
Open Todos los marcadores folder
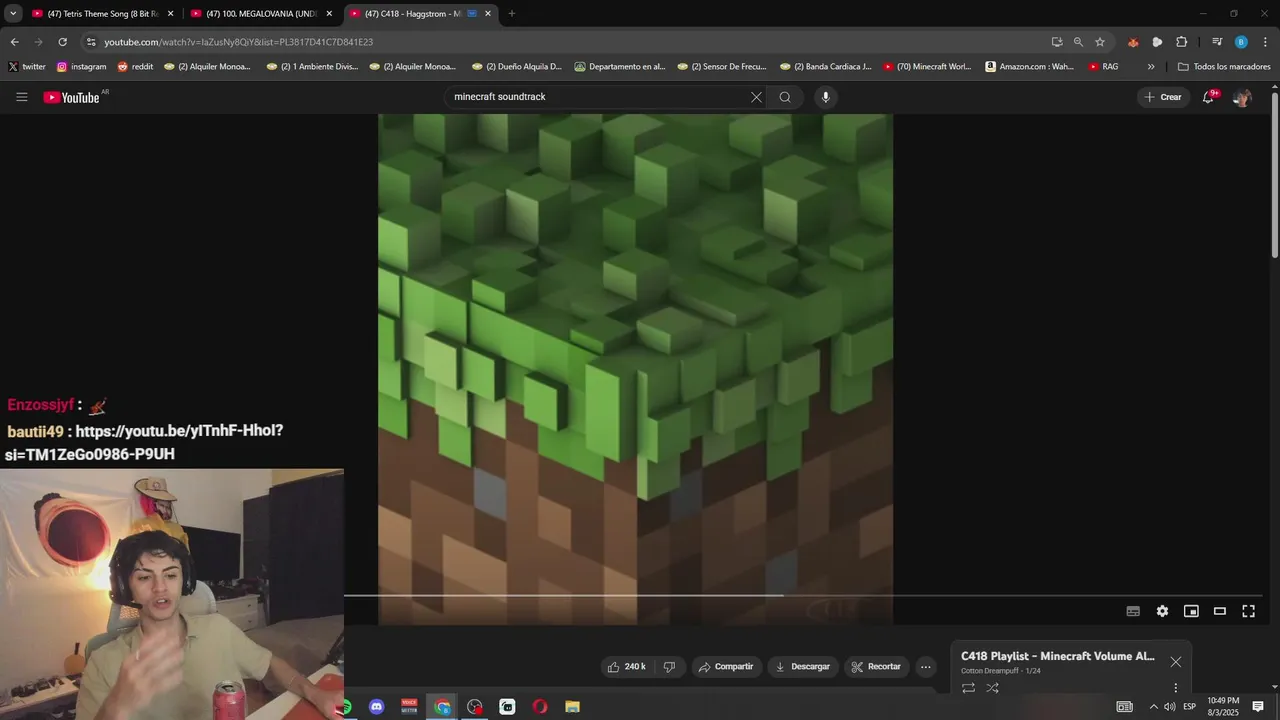click(x=1224, y=67)
